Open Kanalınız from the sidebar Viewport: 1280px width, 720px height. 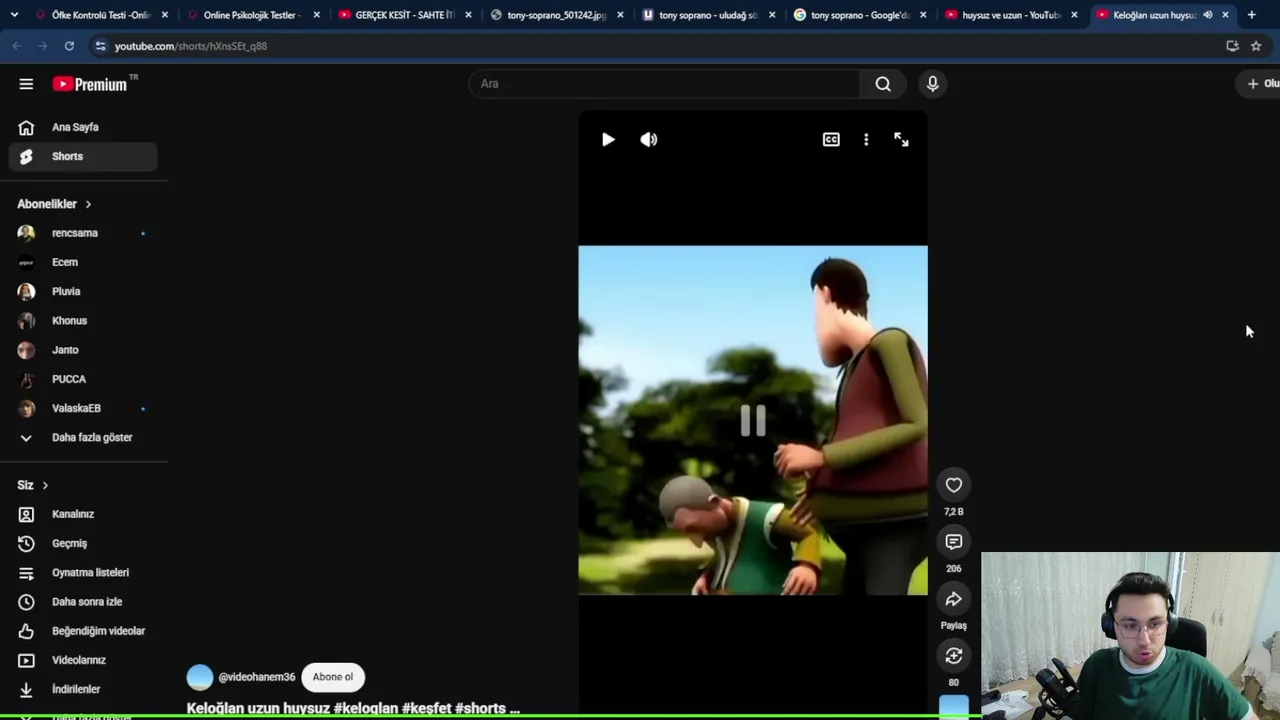click(84, 514)
